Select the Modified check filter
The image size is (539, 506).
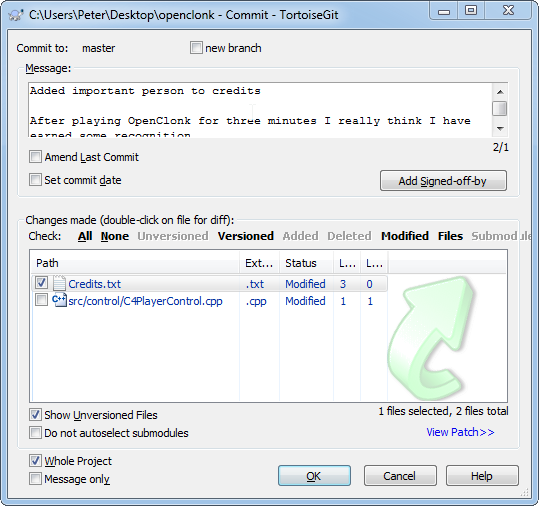[x=405, y=236]
